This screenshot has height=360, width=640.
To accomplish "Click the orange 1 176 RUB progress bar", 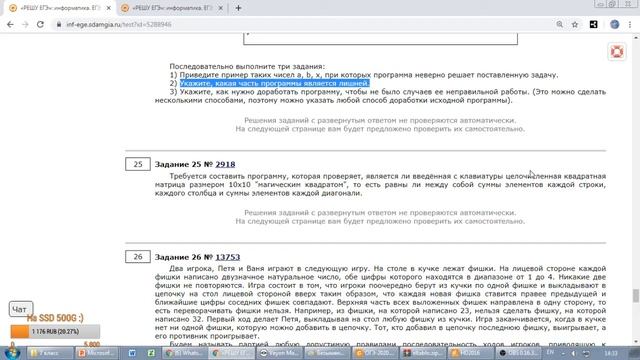I will pyautogui.click(x=55, y=331).
